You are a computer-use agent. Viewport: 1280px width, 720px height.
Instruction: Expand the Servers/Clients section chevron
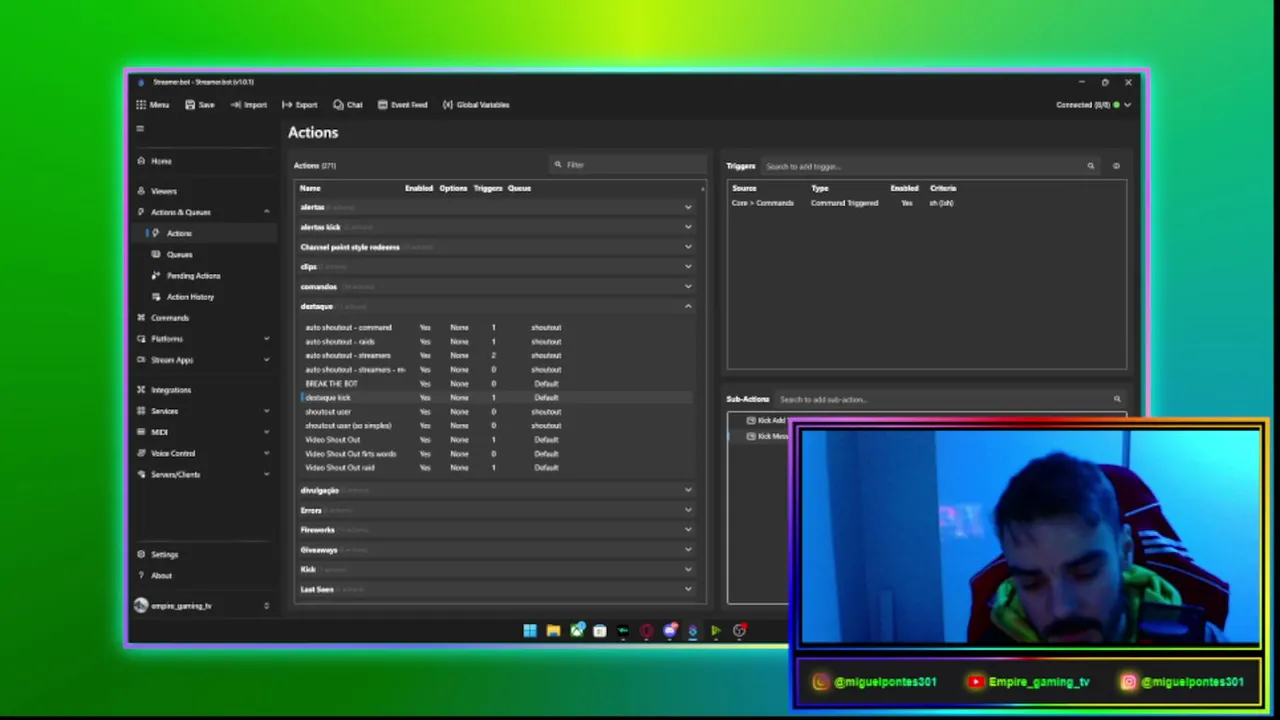[x=266, y=474]
